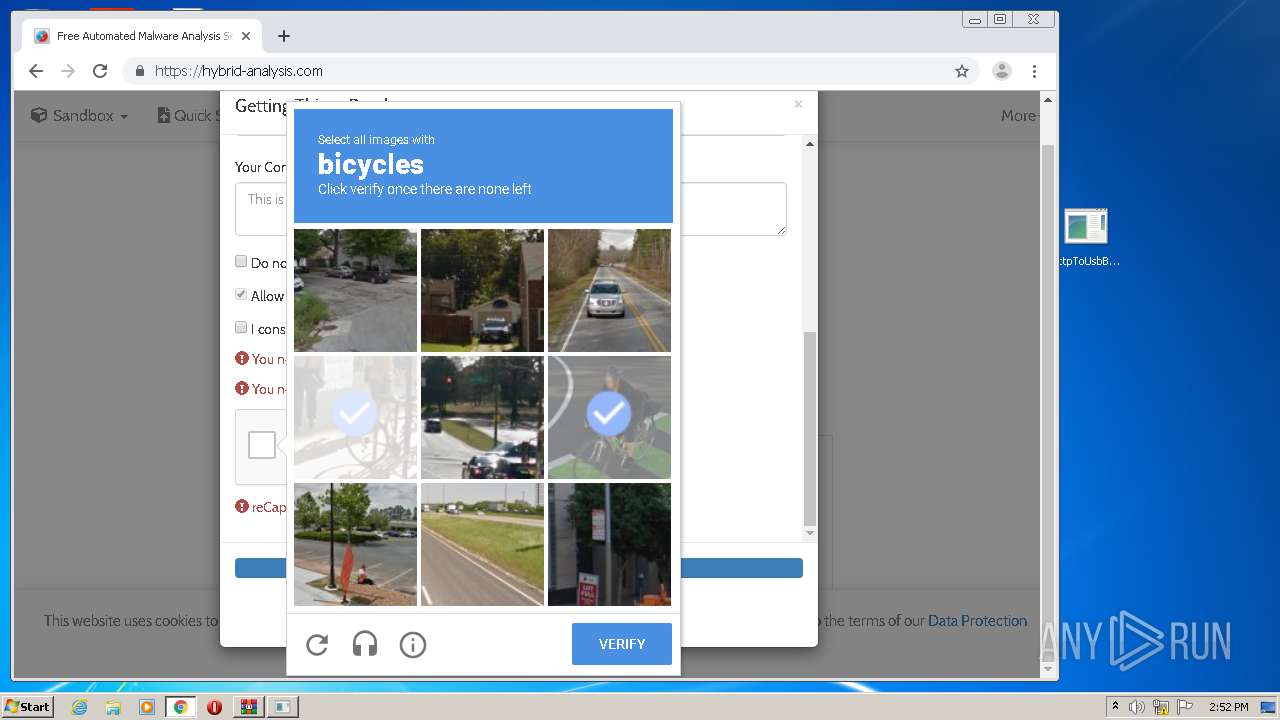Go back to the previous page
The width and height of the screenshot is (1280, 720).
pyautogui.click(x=36, y=71)
